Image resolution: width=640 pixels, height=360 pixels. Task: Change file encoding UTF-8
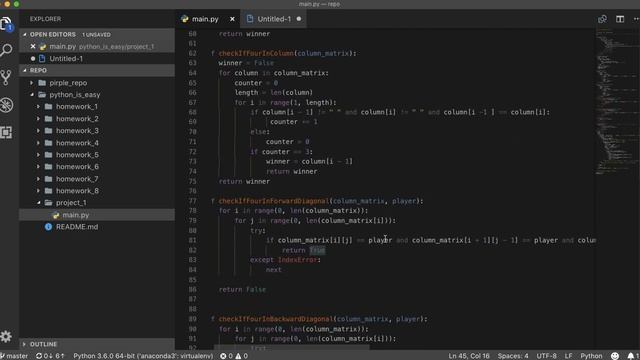pyautogui.click(x=546, y=356)
